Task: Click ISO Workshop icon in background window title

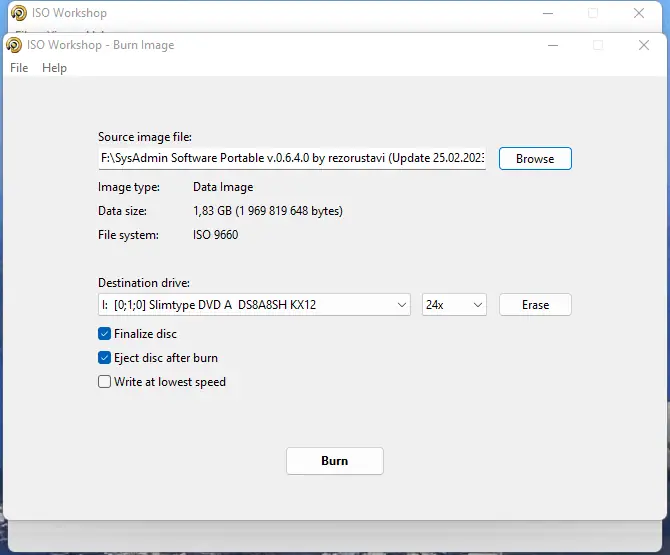Action: point(19,13)
